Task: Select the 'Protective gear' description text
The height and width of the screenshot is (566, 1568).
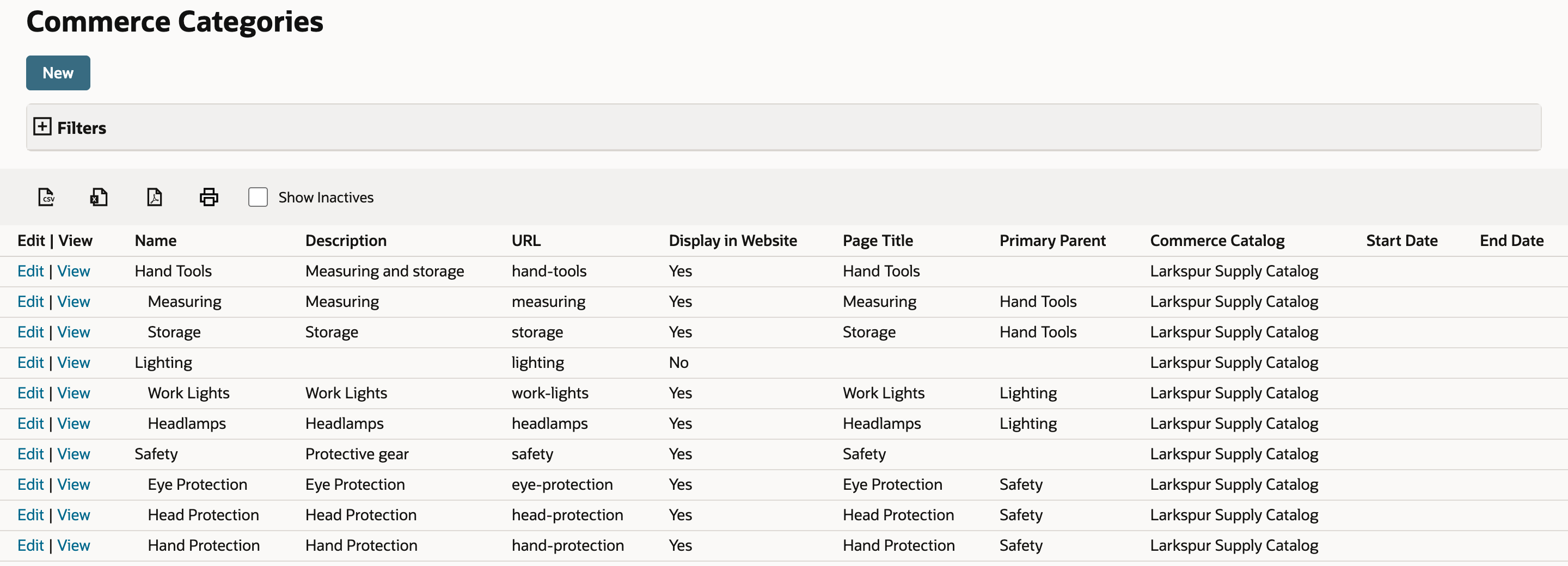Action: (357, 454)
